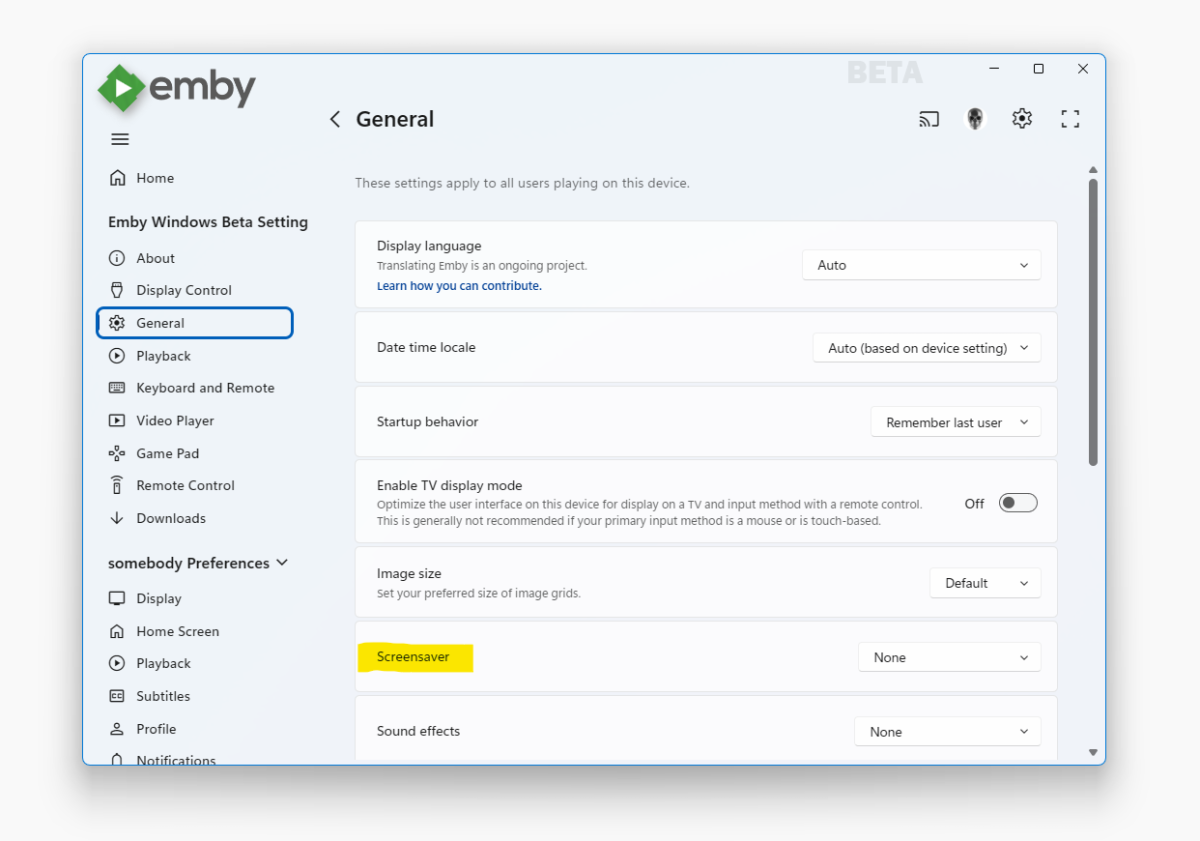Screen dimensions: 1200x841
Task: Toggle fullscreen with the corner-brackets icon
Action: [x=1070, y=119]
